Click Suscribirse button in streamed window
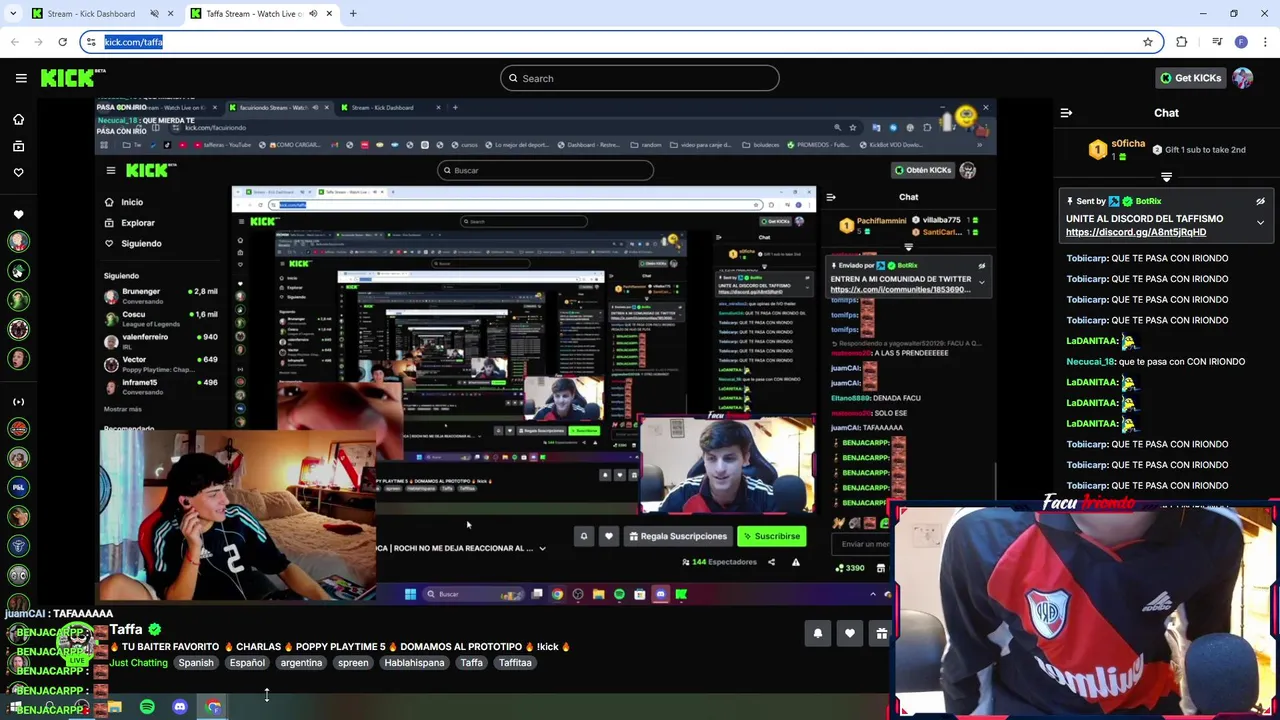Image resolution: width=1280 pixels, height=720 pixels. (x=772, y=536)
